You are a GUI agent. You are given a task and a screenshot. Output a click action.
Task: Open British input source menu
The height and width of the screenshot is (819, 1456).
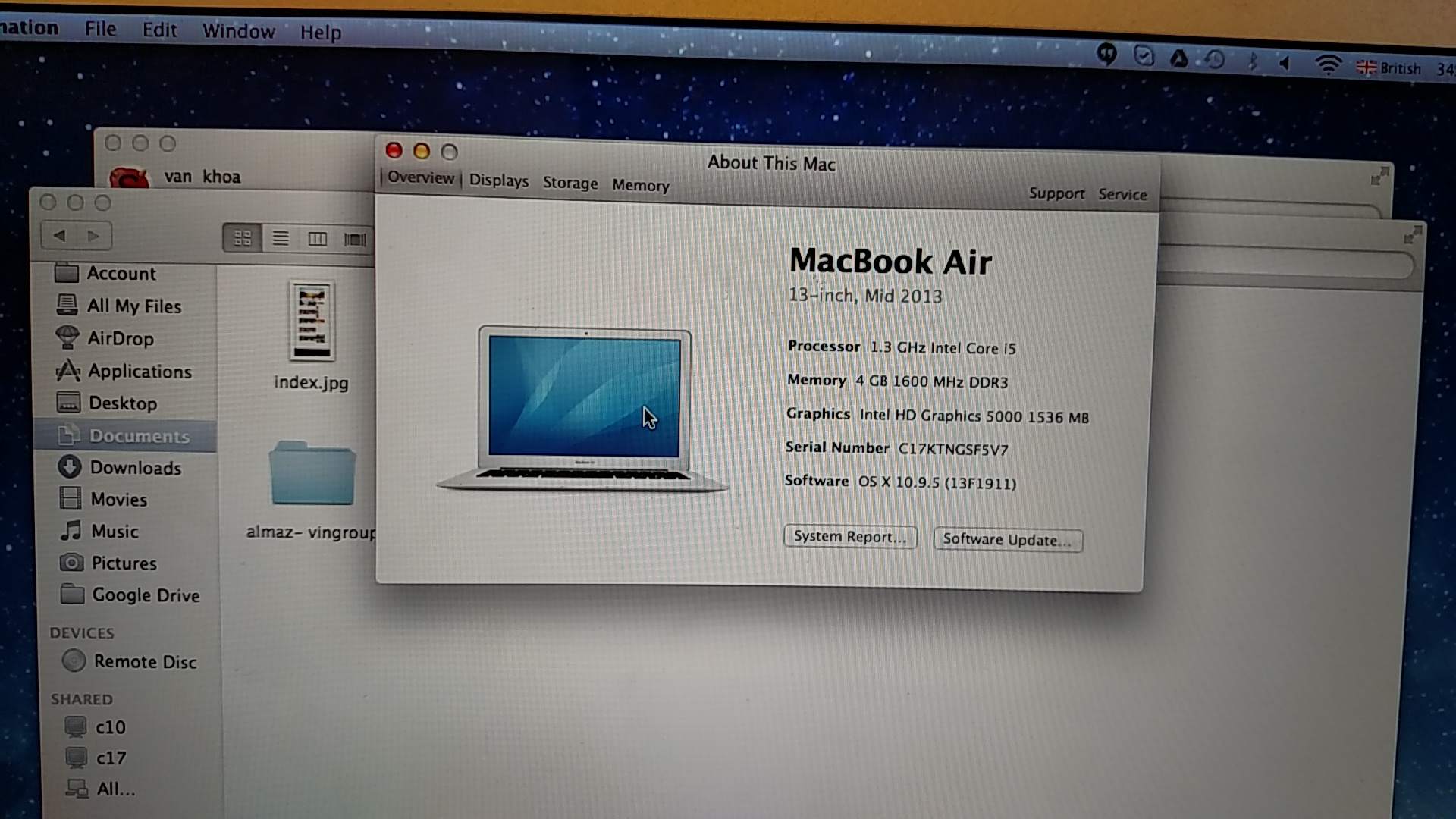1389,68
